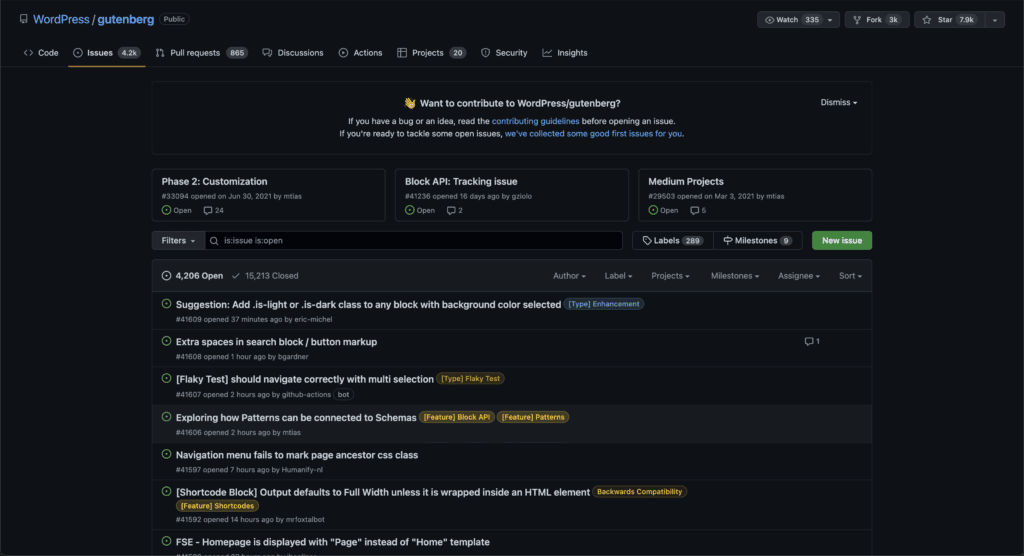Image resolution: width=1024 pixels, height=556 pixels.
Task: Open pinned issue Medium Projects
Action: [x=686, y=182]
